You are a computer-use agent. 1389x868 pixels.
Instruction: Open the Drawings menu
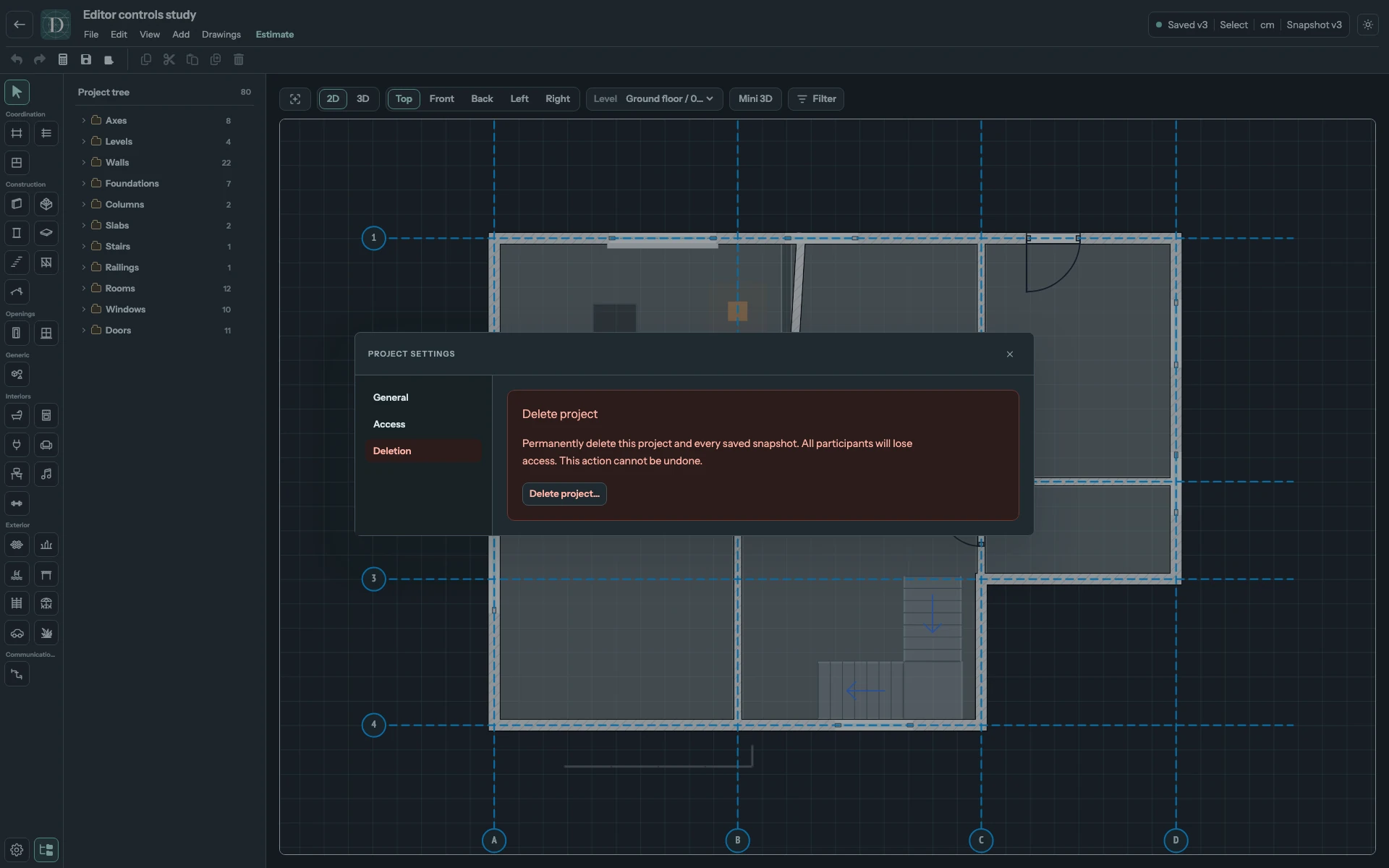click(221, 35)
